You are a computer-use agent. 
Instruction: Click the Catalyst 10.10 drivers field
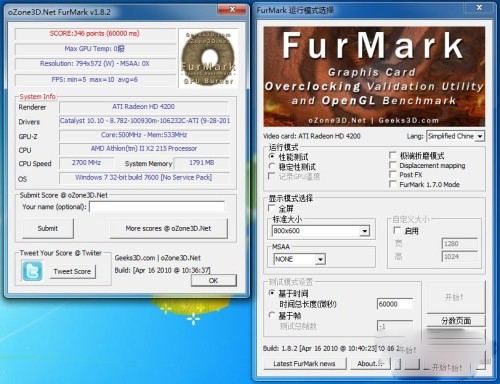[145, 121]
